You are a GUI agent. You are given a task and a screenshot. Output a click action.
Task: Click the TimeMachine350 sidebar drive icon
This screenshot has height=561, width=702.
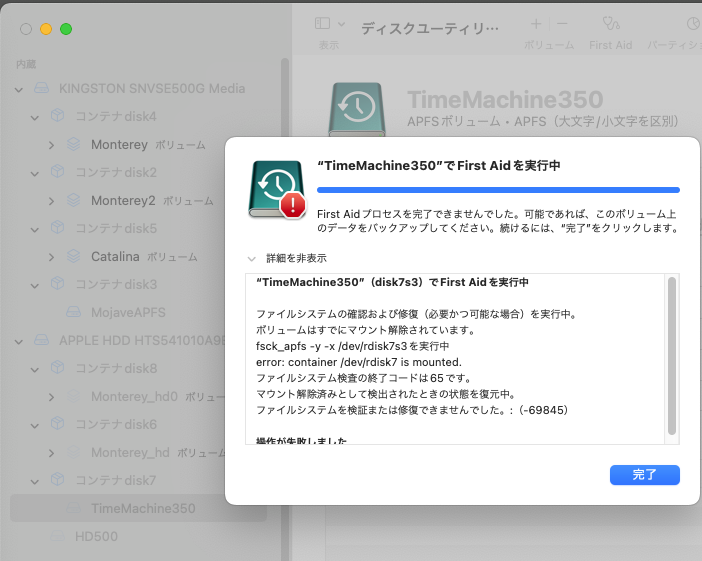[x=73, y=508]
